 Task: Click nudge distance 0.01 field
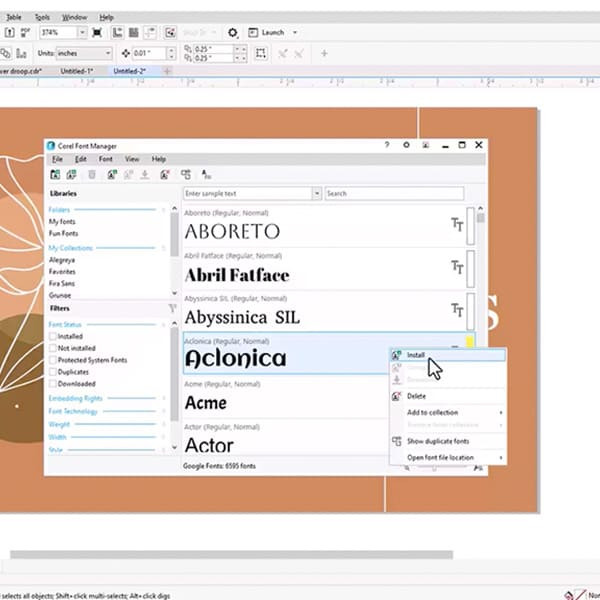pos(149,53)
